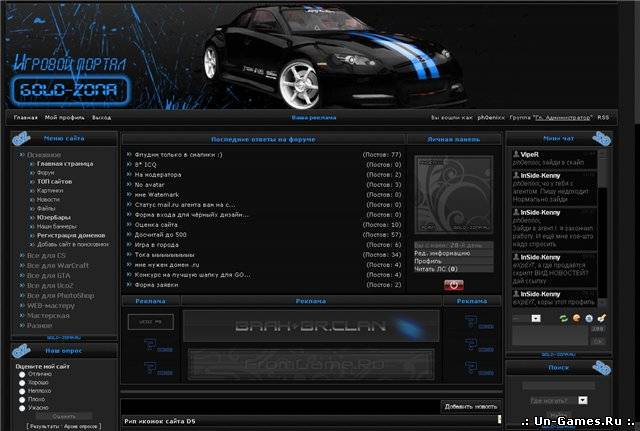Viewport: 640px width, 431px height.
Task: Click the RSS feed link in header
Action: [603, 117]
